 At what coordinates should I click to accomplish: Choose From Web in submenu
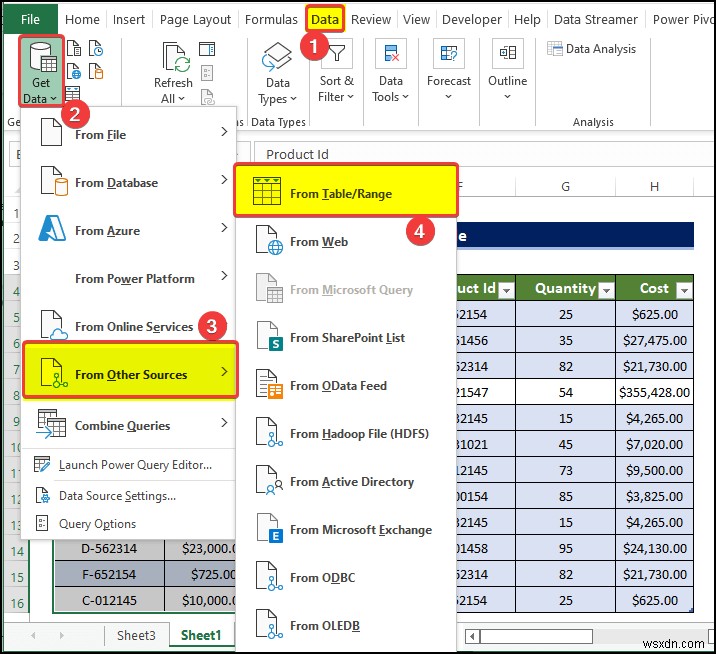[x=346, y=241]
